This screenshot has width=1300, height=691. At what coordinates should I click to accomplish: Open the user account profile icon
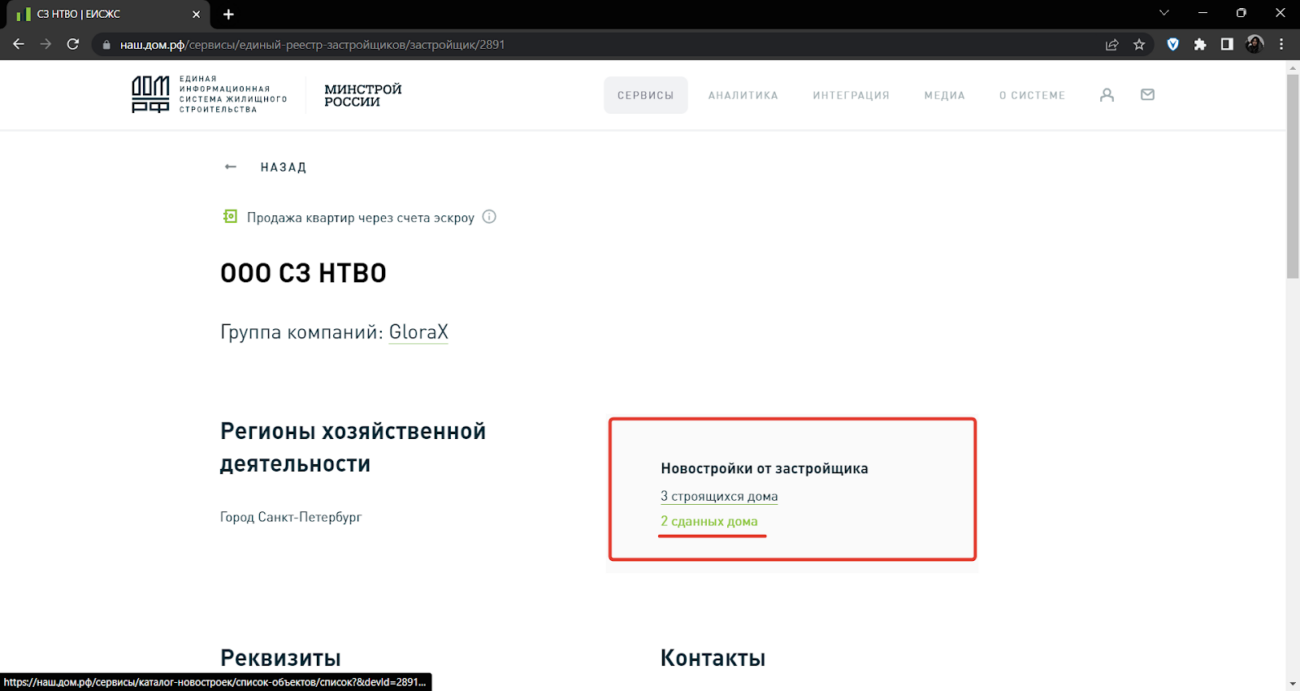coord(1107,95)
